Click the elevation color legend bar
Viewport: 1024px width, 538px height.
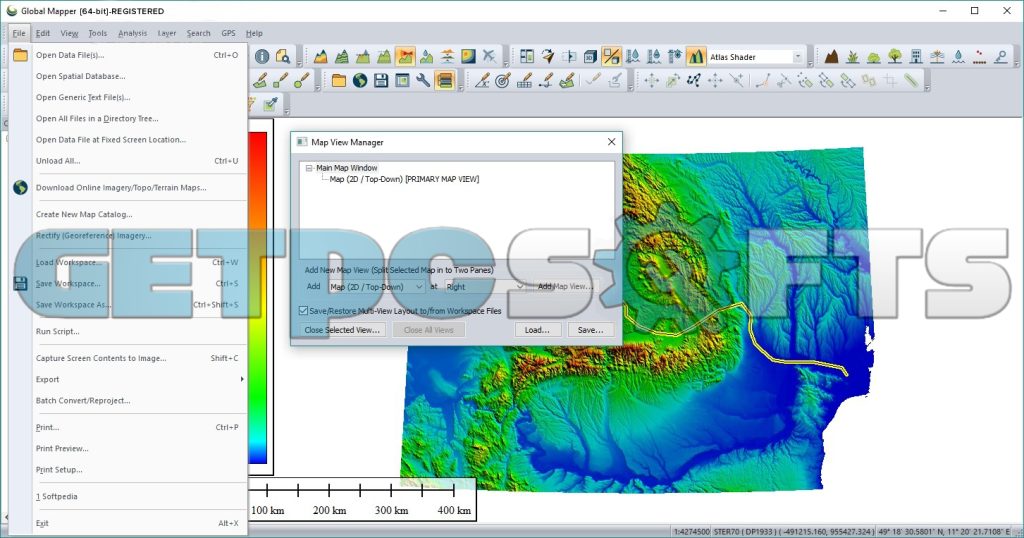coord(258,298)
